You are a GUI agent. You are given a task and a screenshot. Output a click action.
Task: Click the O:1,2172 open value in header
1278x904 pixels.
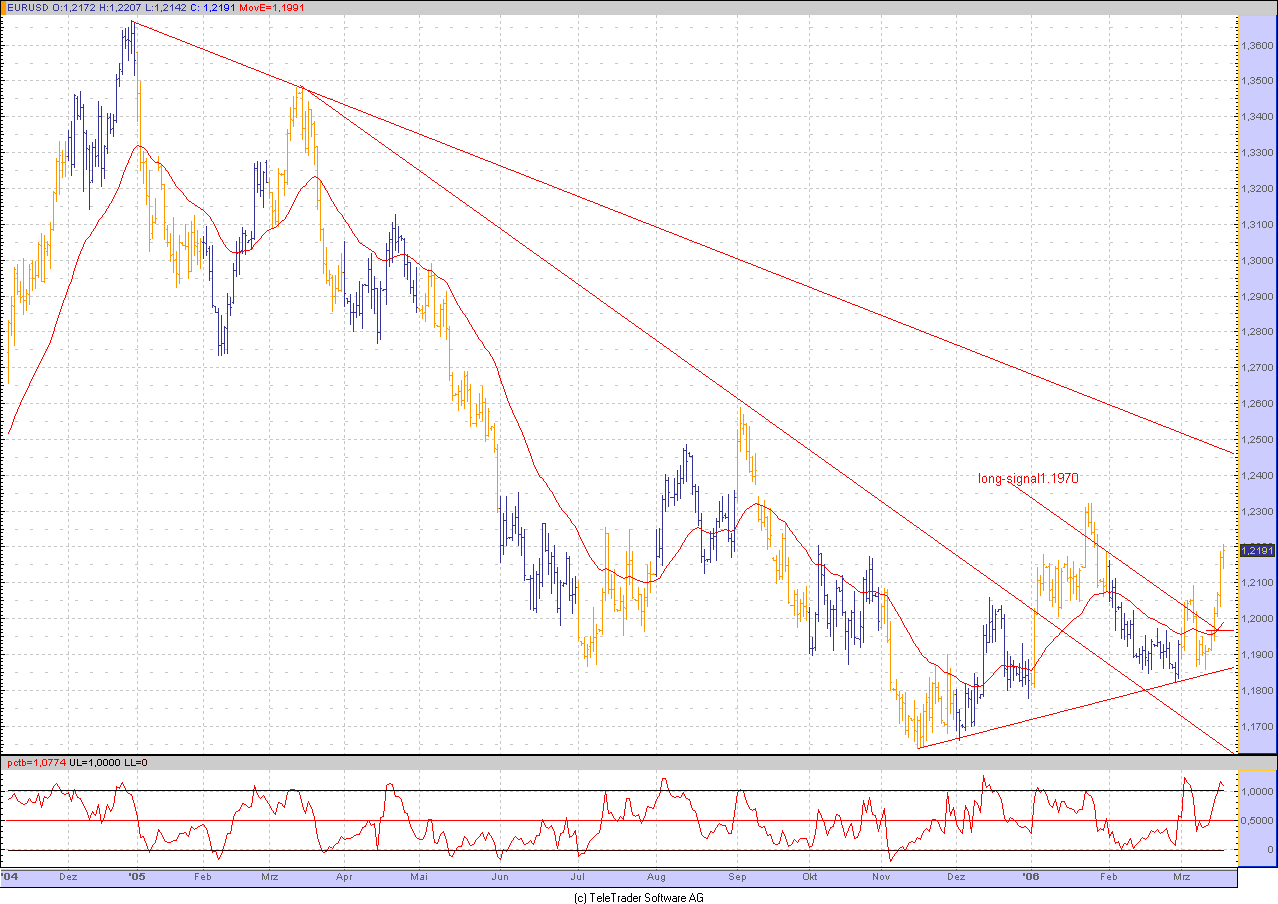point(74,7)
